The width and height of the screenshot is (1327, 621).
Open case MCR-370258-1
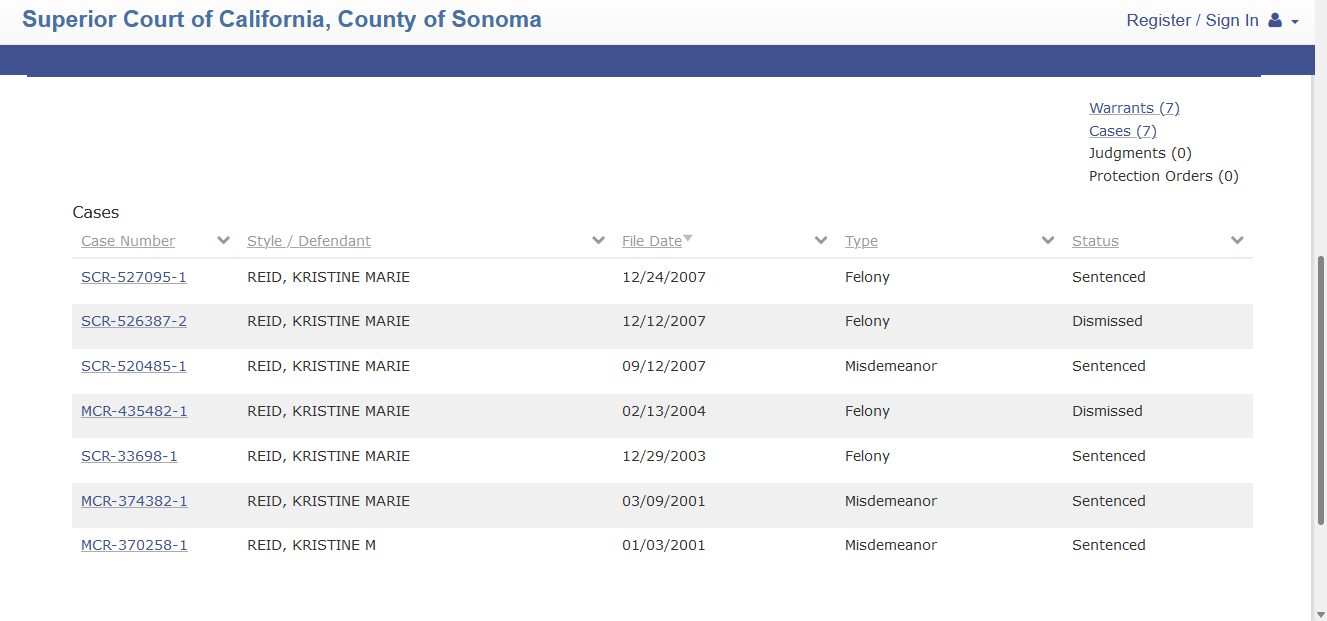[x=134, y=545]
